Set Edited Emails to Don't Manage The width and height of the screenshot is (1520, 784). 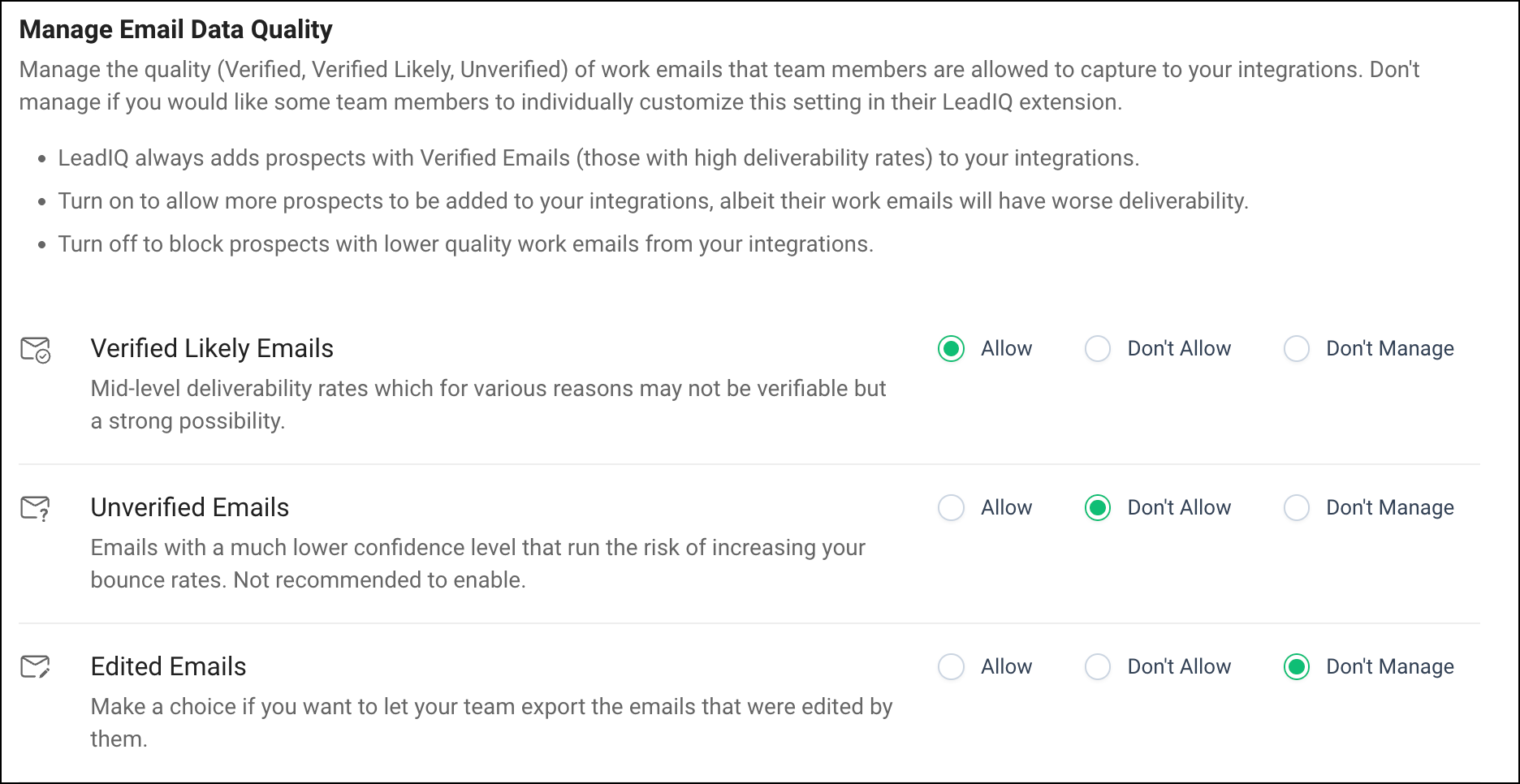1297,667
